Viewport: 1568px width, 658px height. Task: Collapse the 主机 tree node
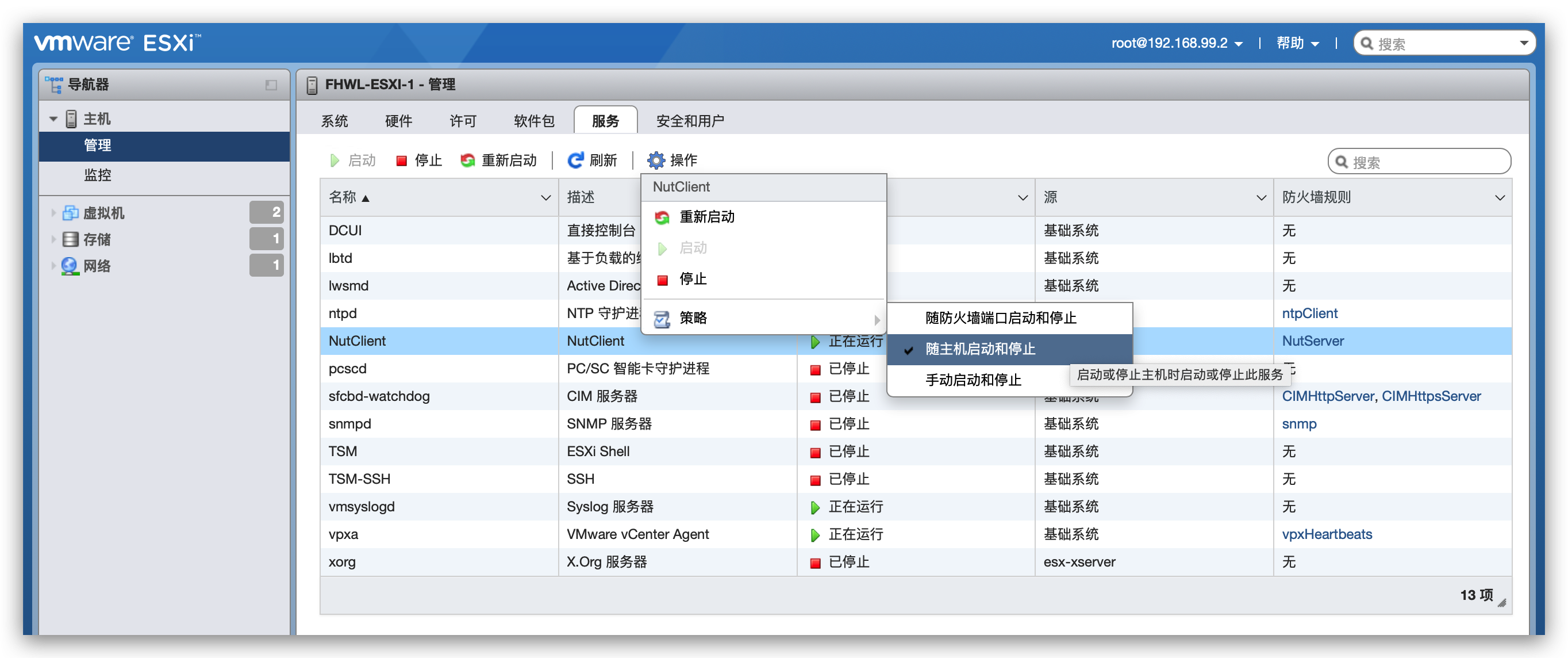click(53, 120)
